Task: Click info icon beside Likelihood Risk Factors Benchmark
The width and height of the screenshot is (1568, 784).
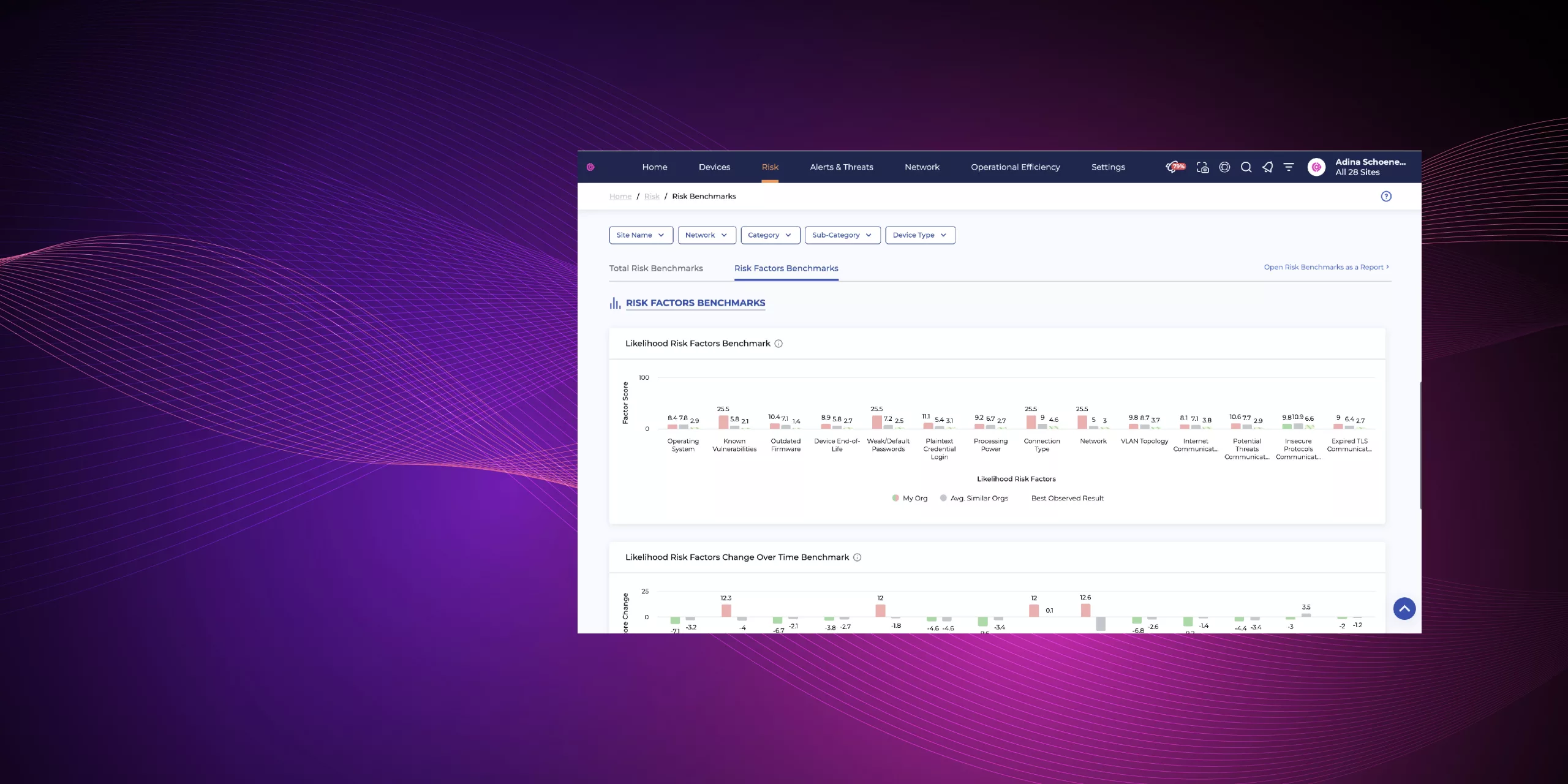Action: (x=778, y=344)
